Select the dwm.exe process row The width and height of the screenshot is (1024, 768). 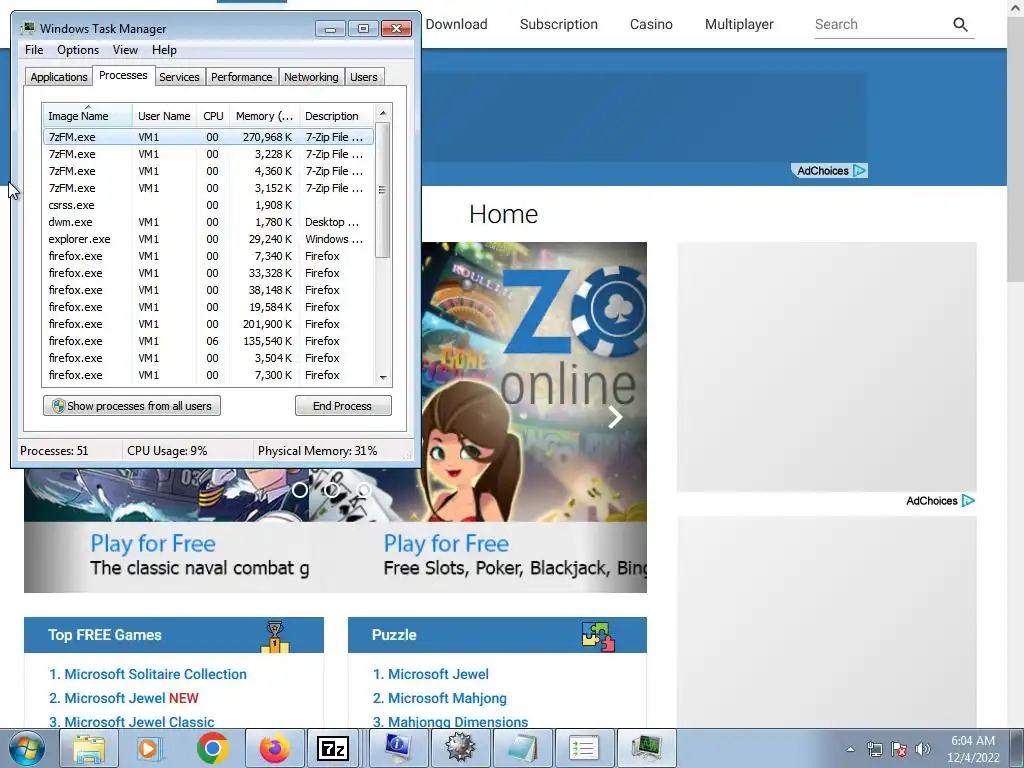tap(208, 222)
